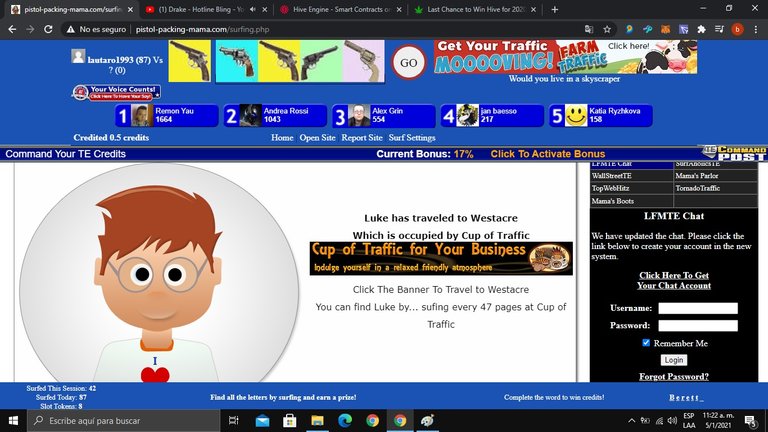This screenshot has height=432, width=768.
Task: Reload the page with refresh icon
Action: pos(48,29)
